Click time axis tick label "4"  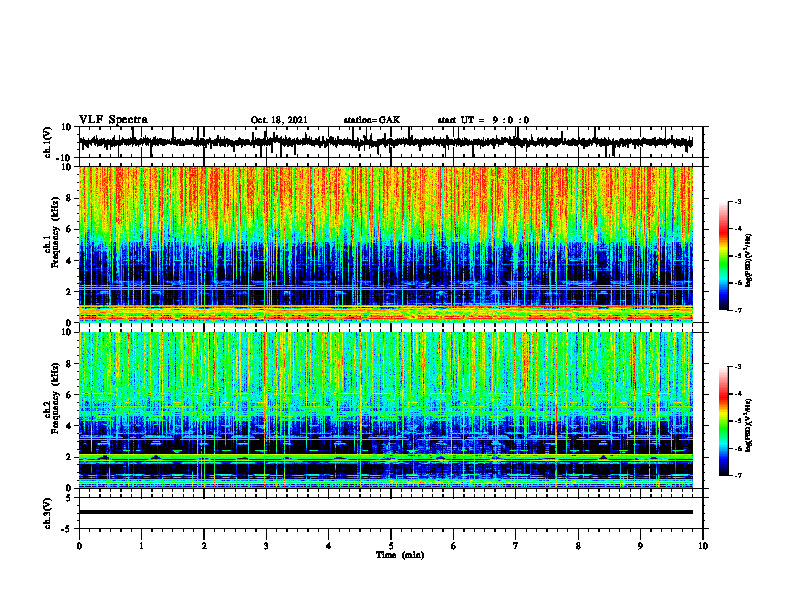329,546
